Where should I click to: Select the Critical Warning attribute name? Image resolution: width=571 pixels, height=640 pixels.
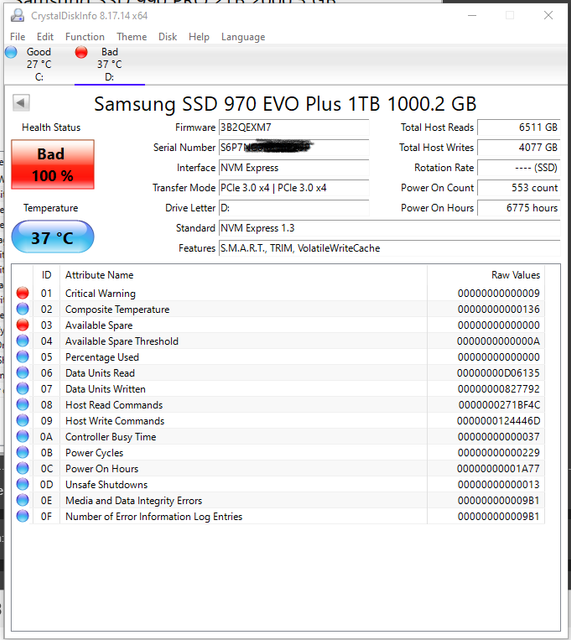coord(100,293)
